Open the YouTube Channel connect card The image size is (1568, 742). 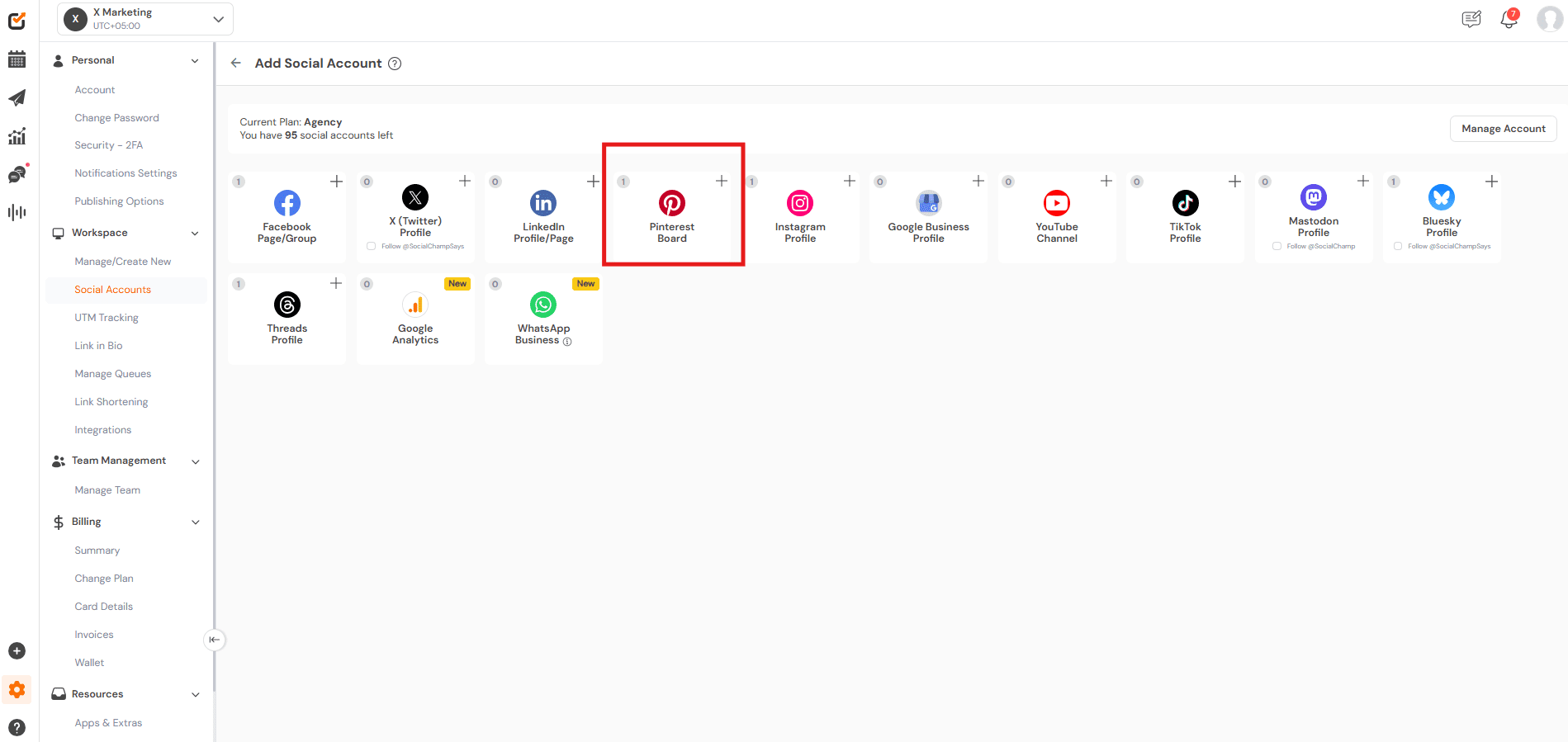(x=1056, y=216)
